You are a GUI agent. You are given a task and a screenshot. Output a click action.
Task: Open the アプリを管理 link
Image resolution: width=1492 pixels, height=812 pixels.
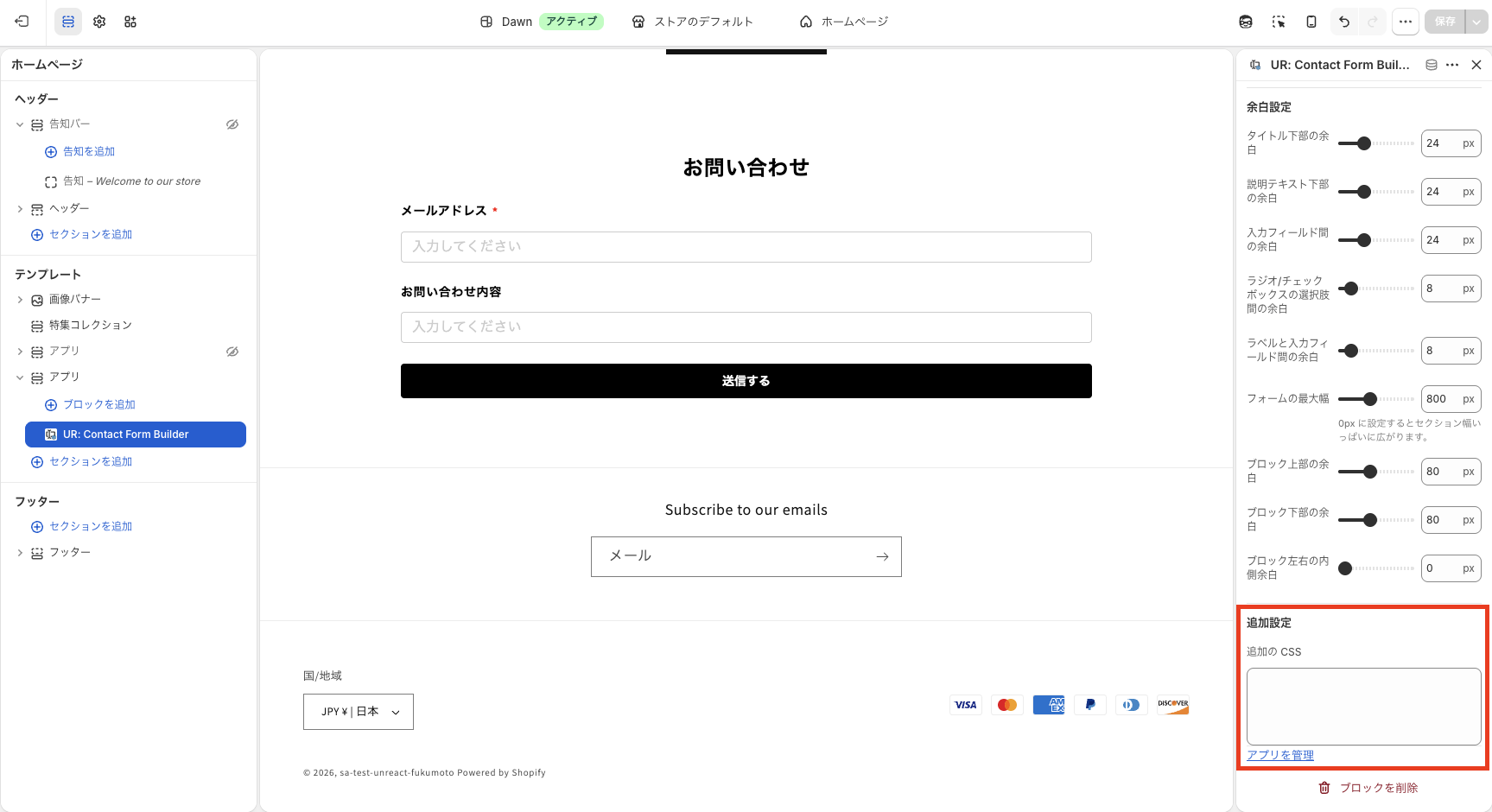click(1280, 755)
